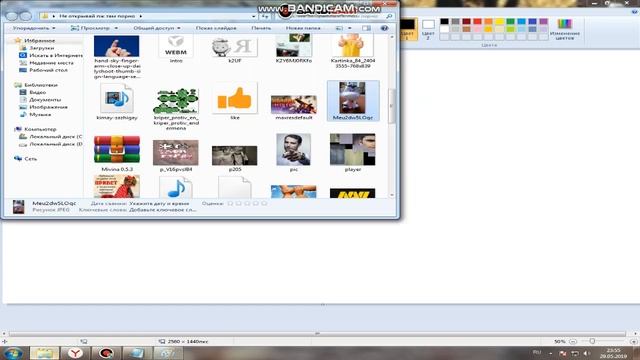Image resolution: width=640 pixels, height=360 pixels.
Task: Select the hand-sky-finger image thumbnail
Action: pyautogui.click(x=117, y=46)
